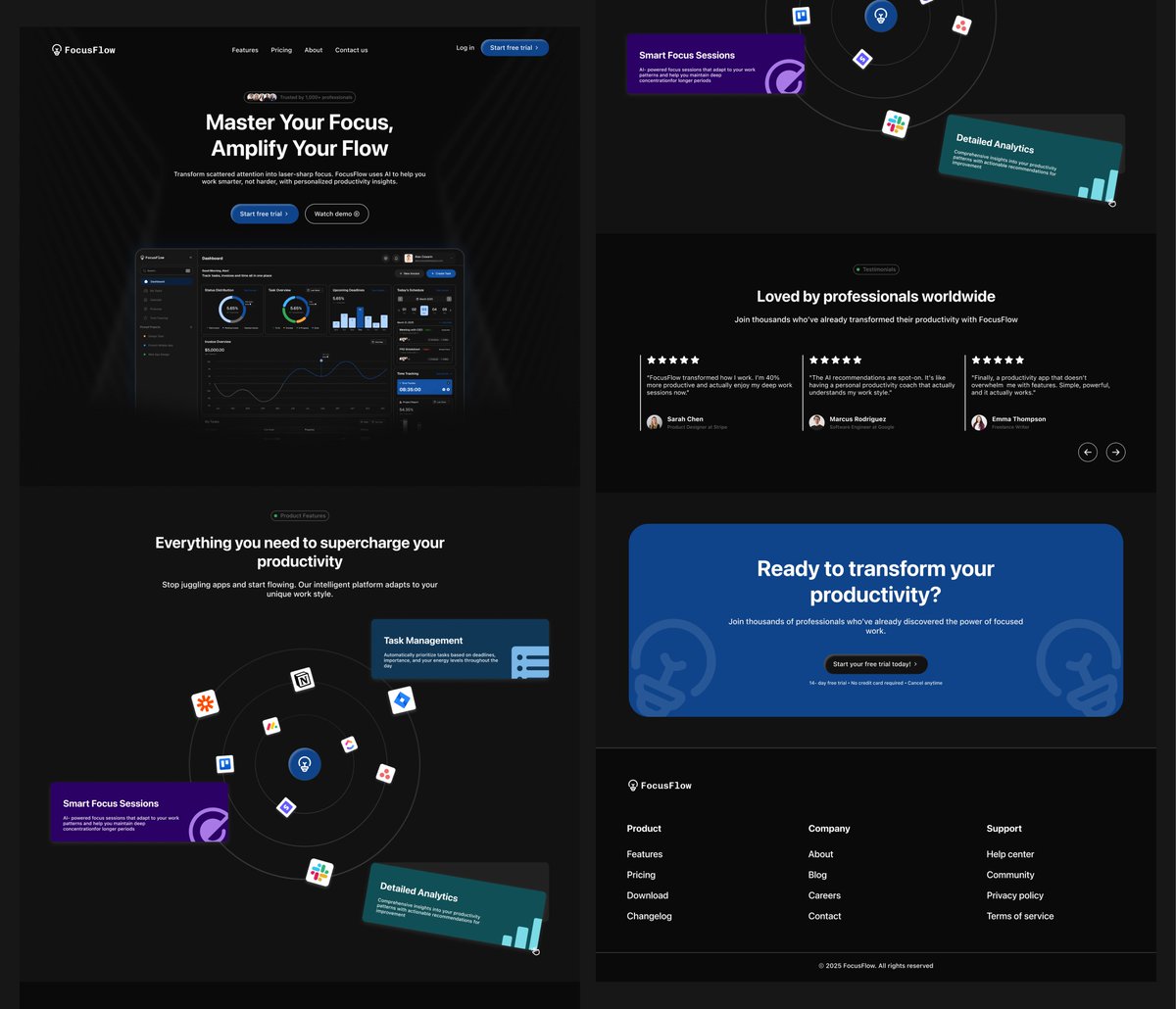Click Emma Thompson's avatar
Screen dimensions: 1176x1009
pos(979,422)
